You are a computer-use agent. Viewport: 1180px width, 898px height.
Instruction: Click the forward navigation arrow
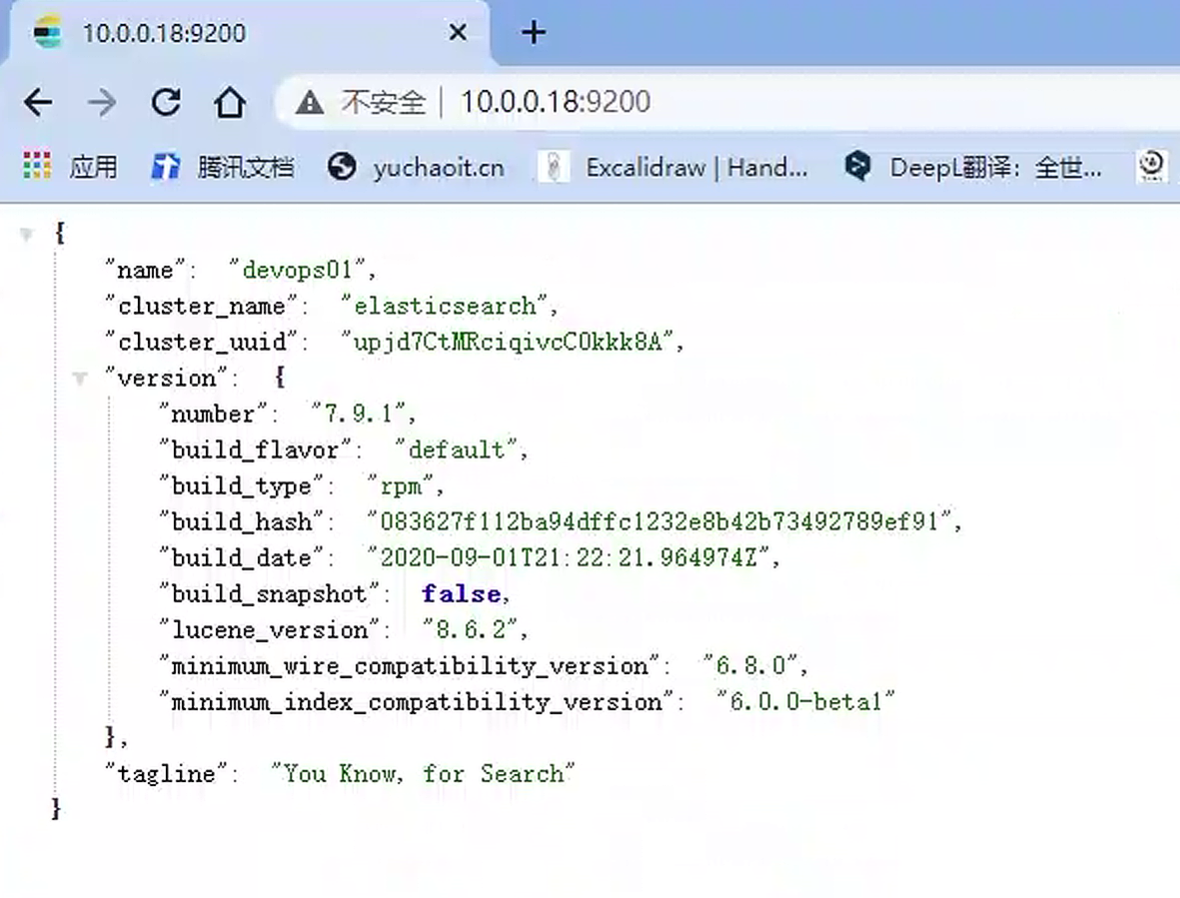point(102,102)
